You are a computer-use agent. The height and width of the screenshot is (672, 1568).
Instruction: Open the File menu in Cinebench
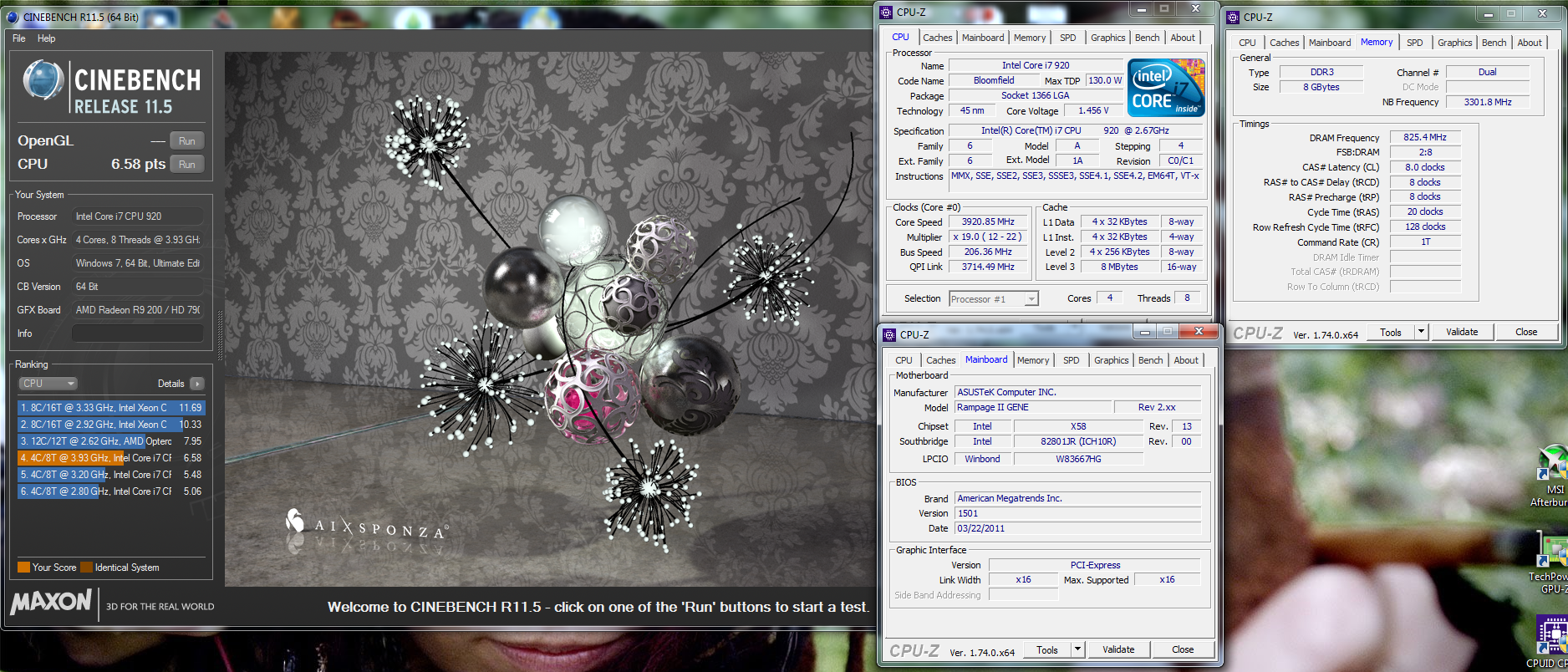pyautogui.click(x=19, y=38)
